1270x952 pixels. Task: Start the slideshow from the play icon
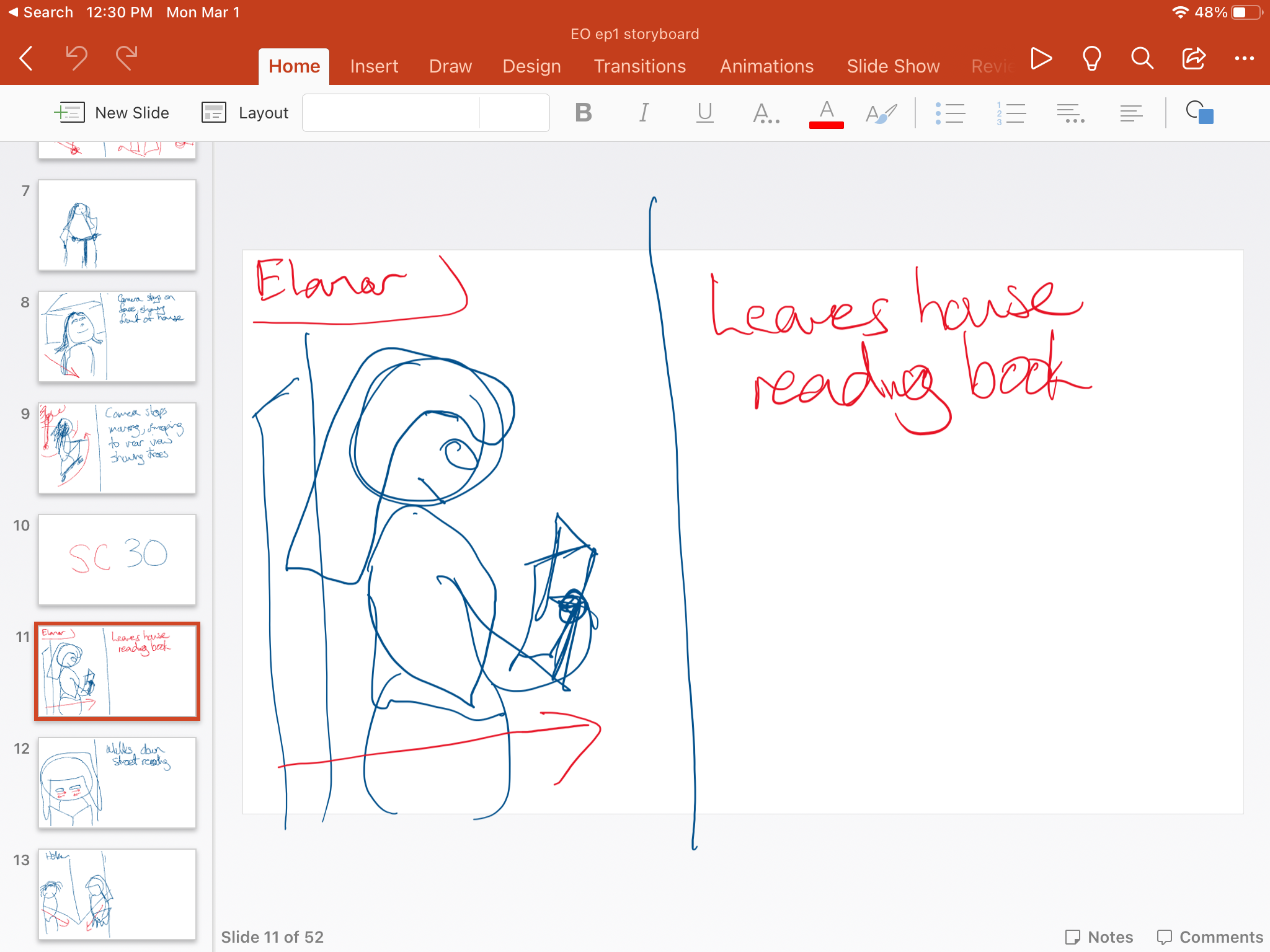(x=1041, y=59)
